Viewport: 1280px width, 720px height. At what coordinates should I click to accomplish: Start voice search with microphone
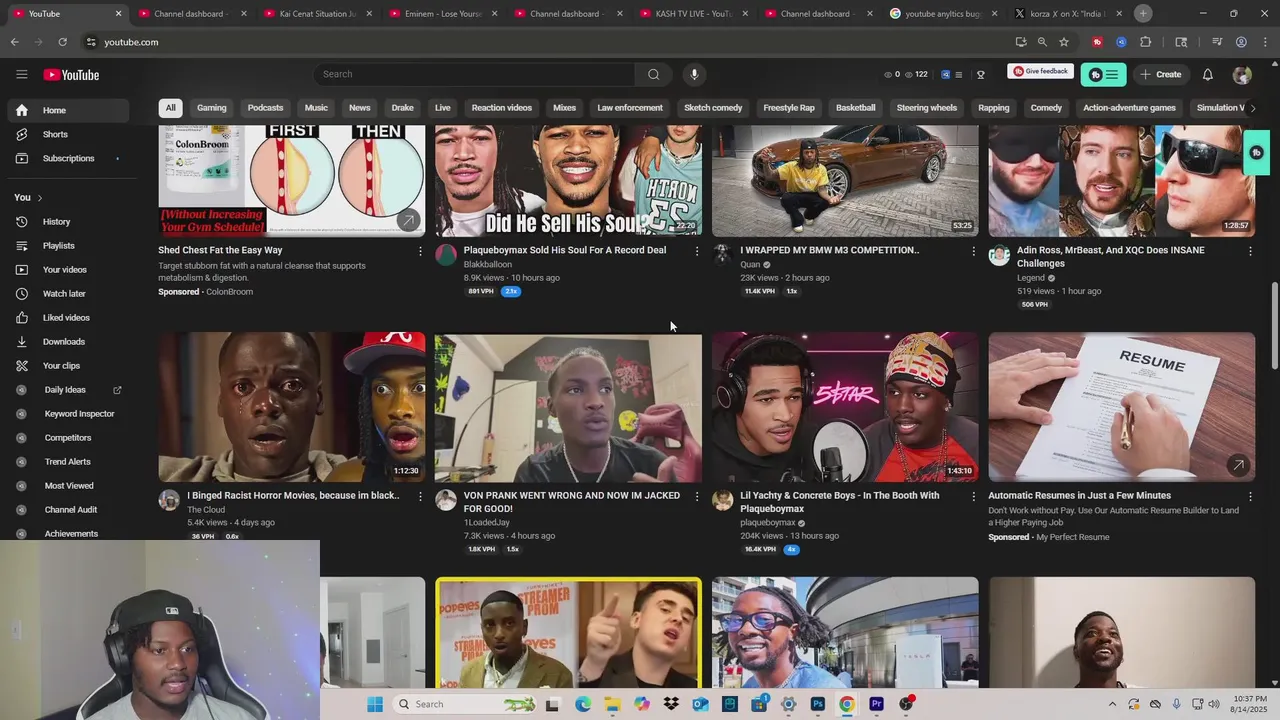(694, 74)
